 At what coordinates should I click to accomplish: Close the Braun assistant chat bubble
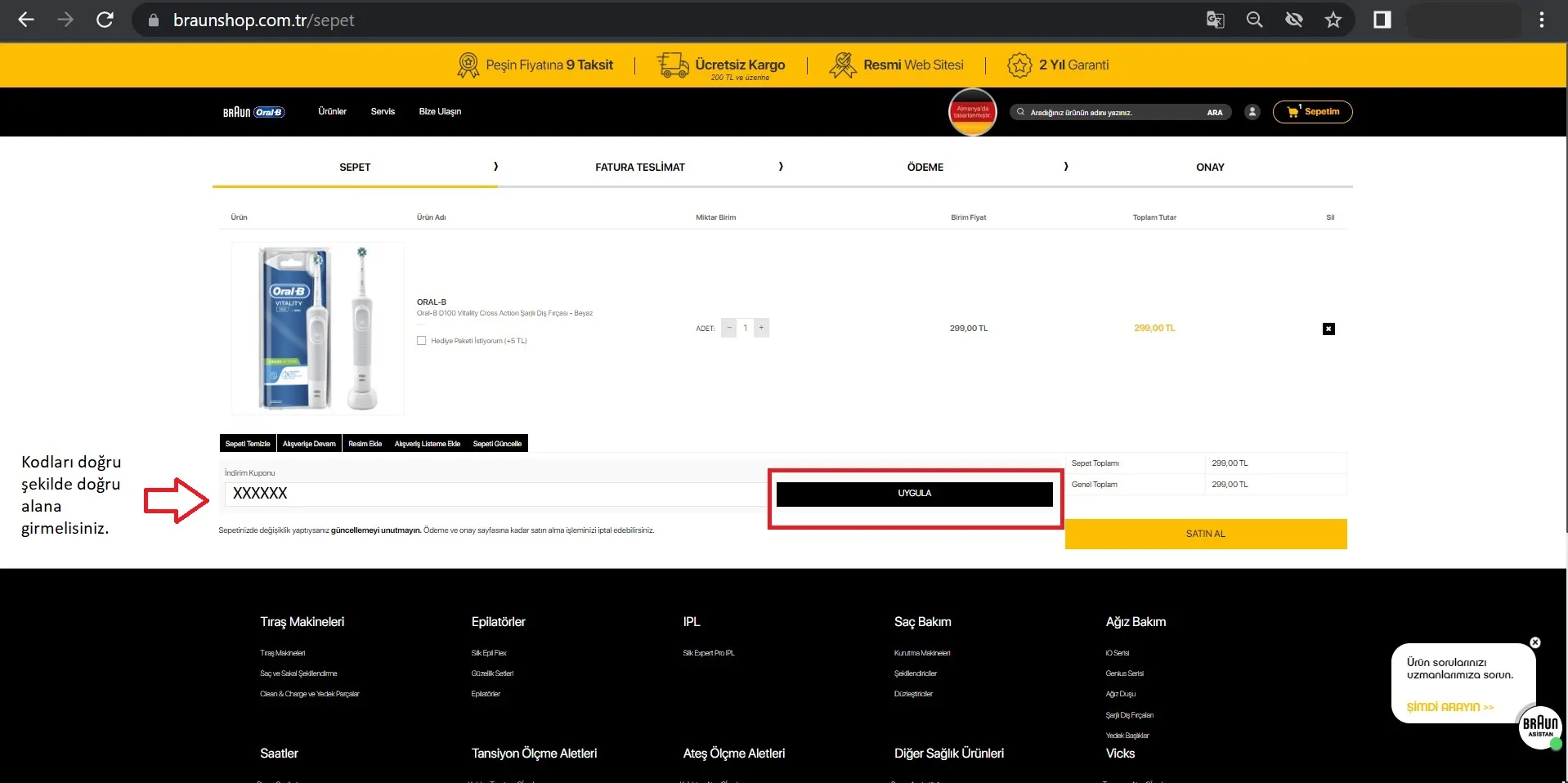1534,642
